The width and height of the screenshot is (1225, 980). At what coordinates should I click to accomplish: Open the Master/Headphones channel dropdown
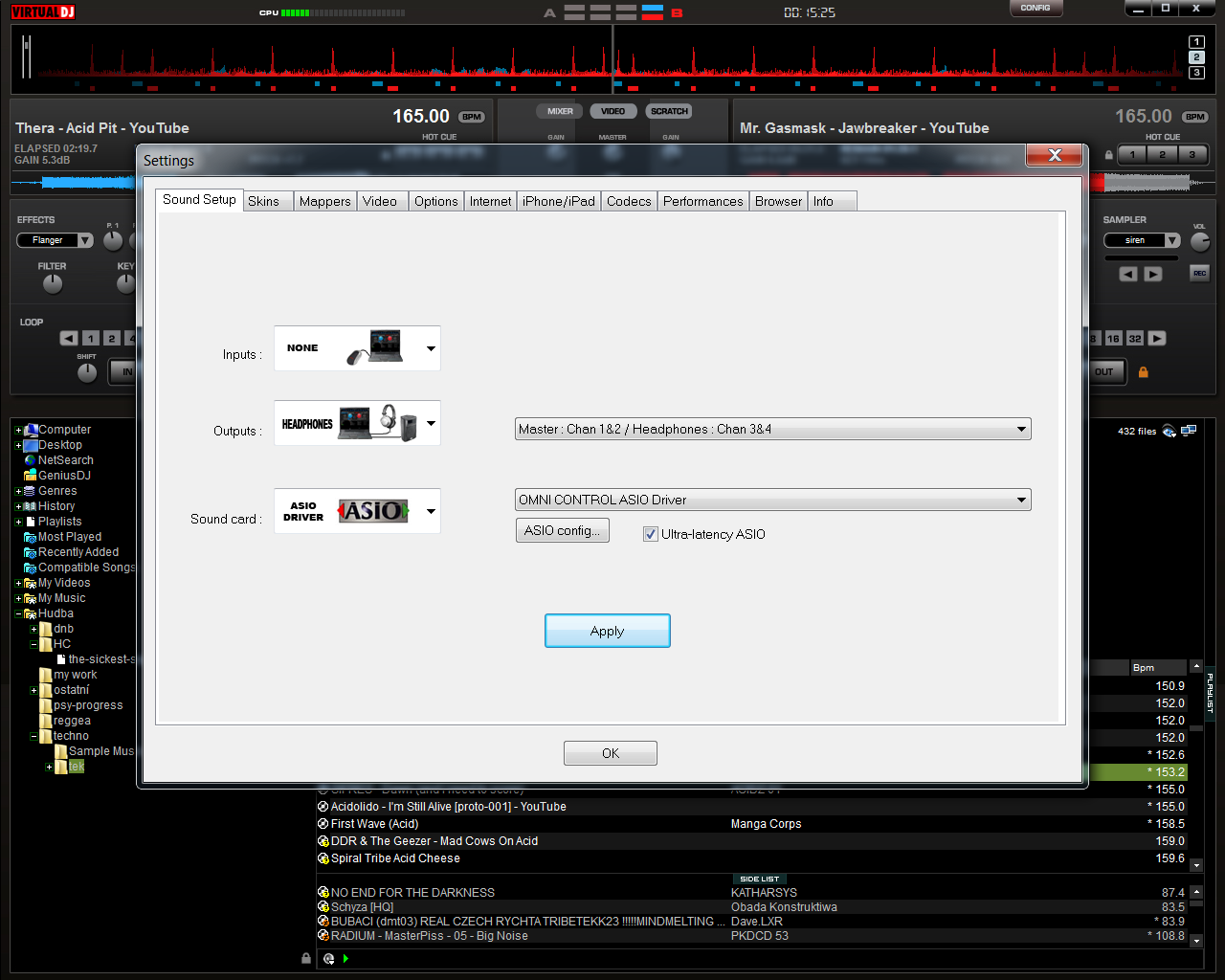772,430
